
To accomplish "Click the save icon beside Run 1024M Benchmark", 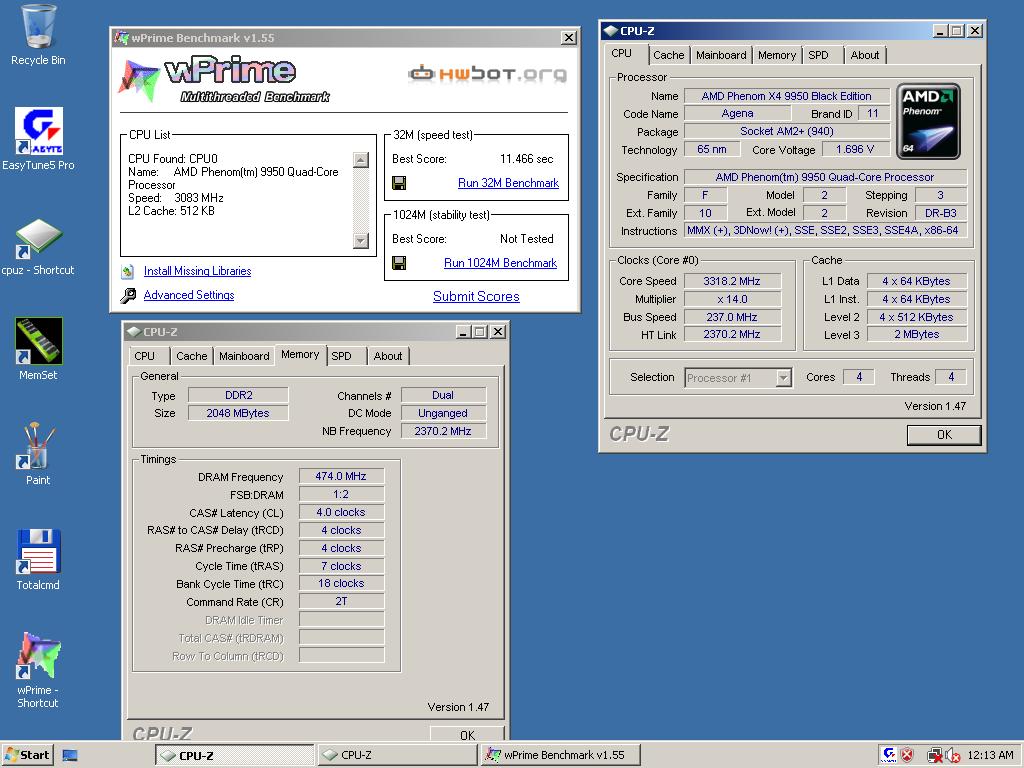I will 399,263.
